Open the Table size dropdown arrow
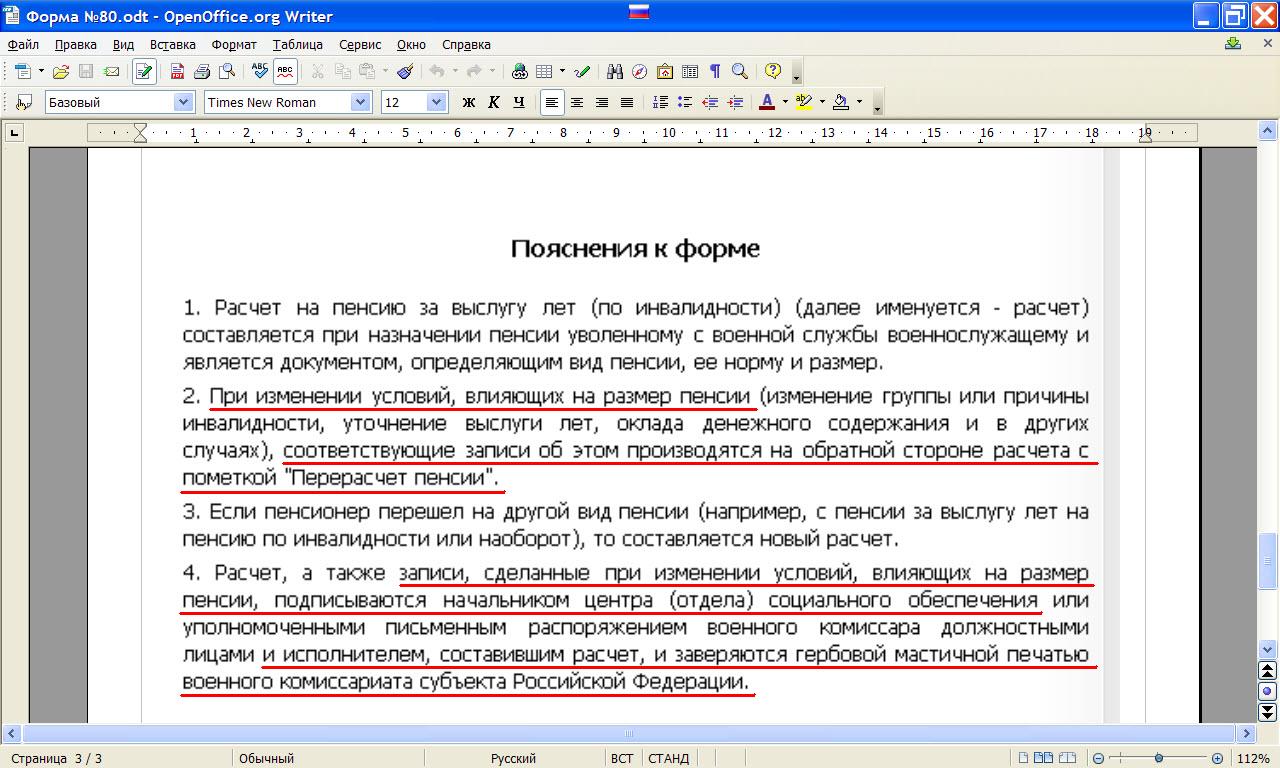 click(x=562, y=71)
